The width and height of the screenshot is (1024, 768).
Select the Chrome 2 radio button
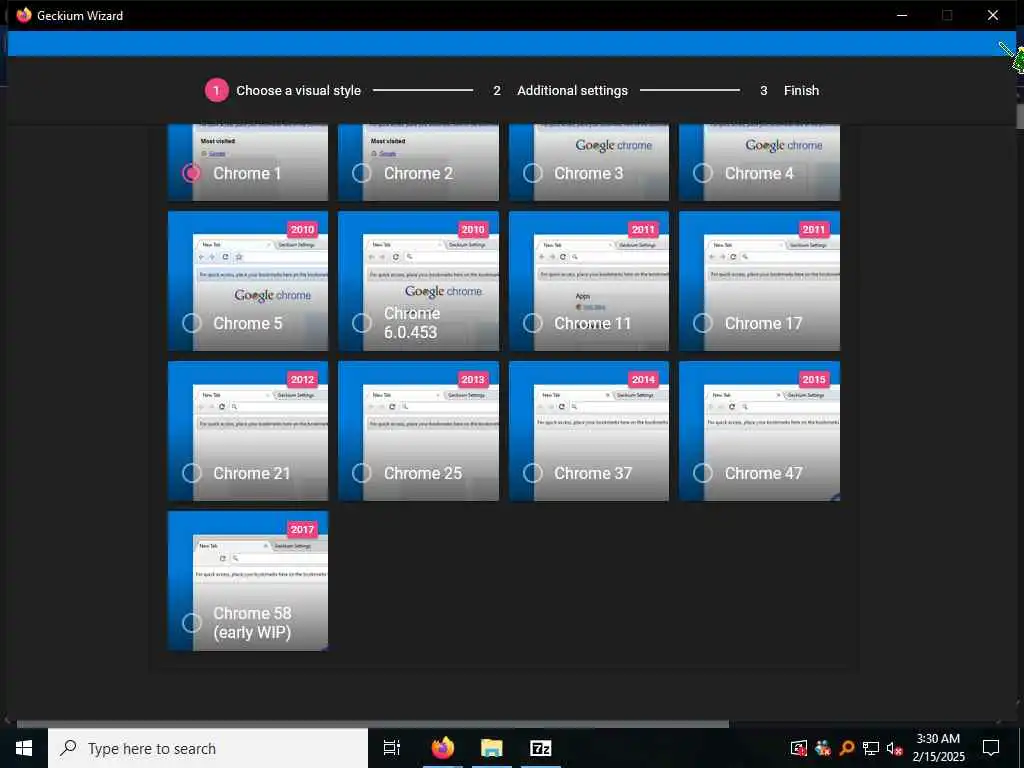362,173
